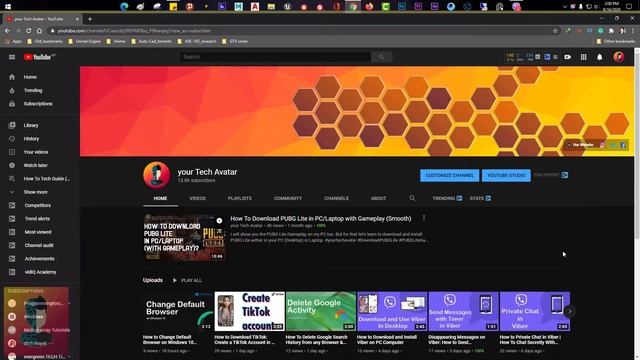Open the create video camera icon
This screenshot has width=640, height=360.
(568, 57)
